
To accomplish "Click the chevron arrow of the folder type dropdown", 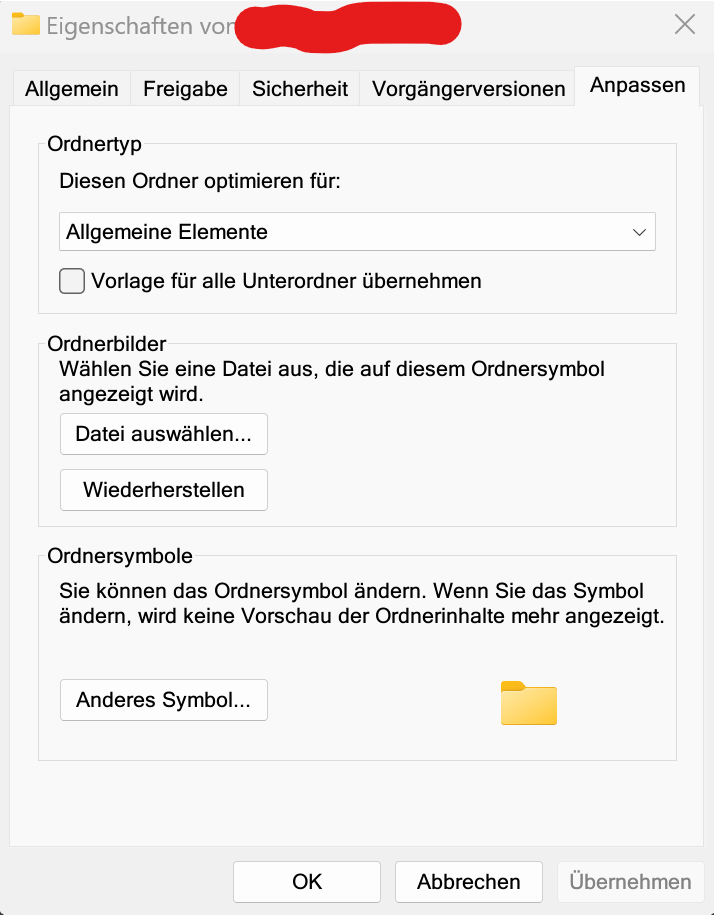I will pos(640,232).
